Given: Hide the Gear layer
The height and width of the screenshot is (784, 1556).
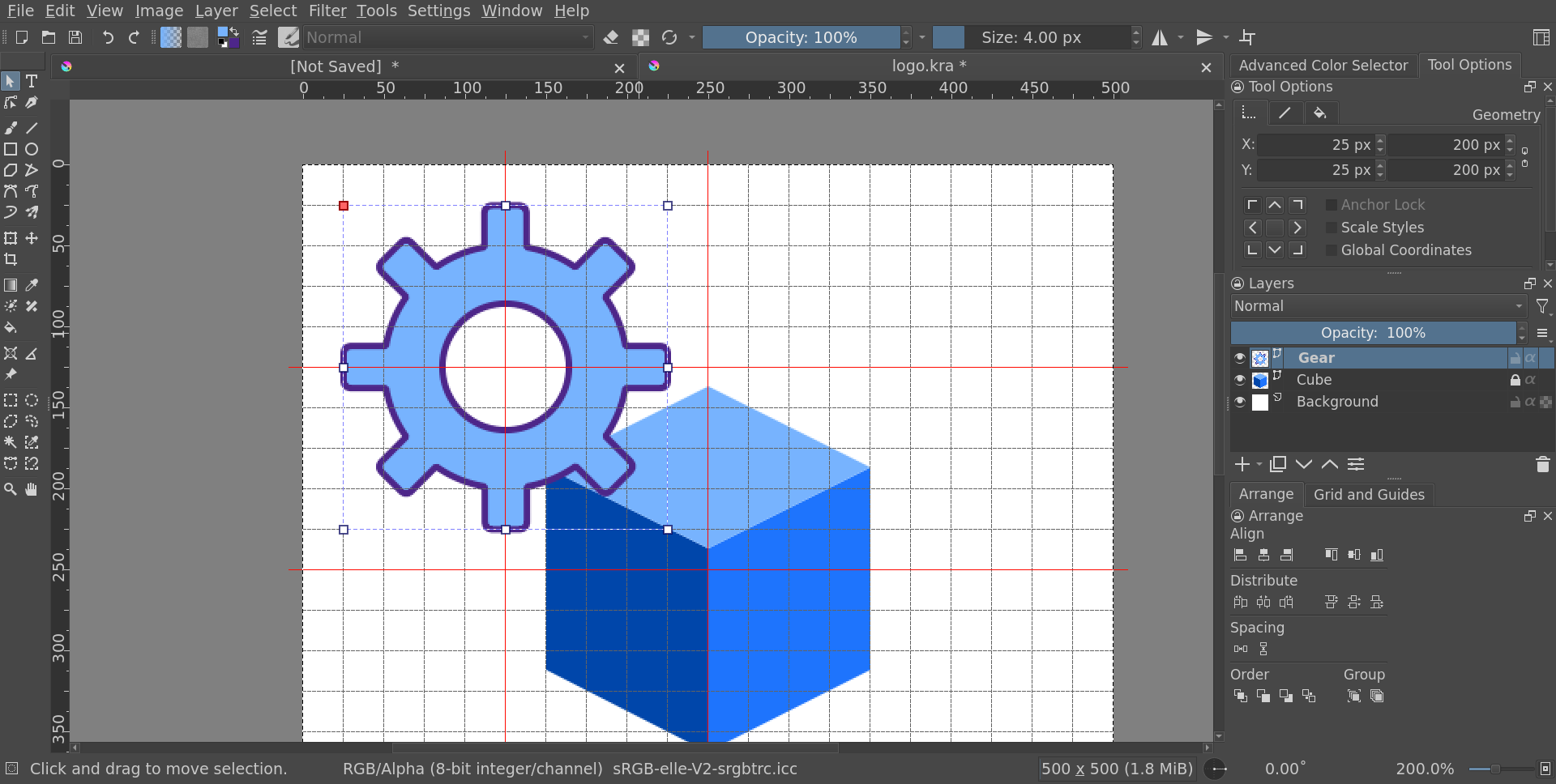Looking at the screenshot, I should [x=1239, y=357].
